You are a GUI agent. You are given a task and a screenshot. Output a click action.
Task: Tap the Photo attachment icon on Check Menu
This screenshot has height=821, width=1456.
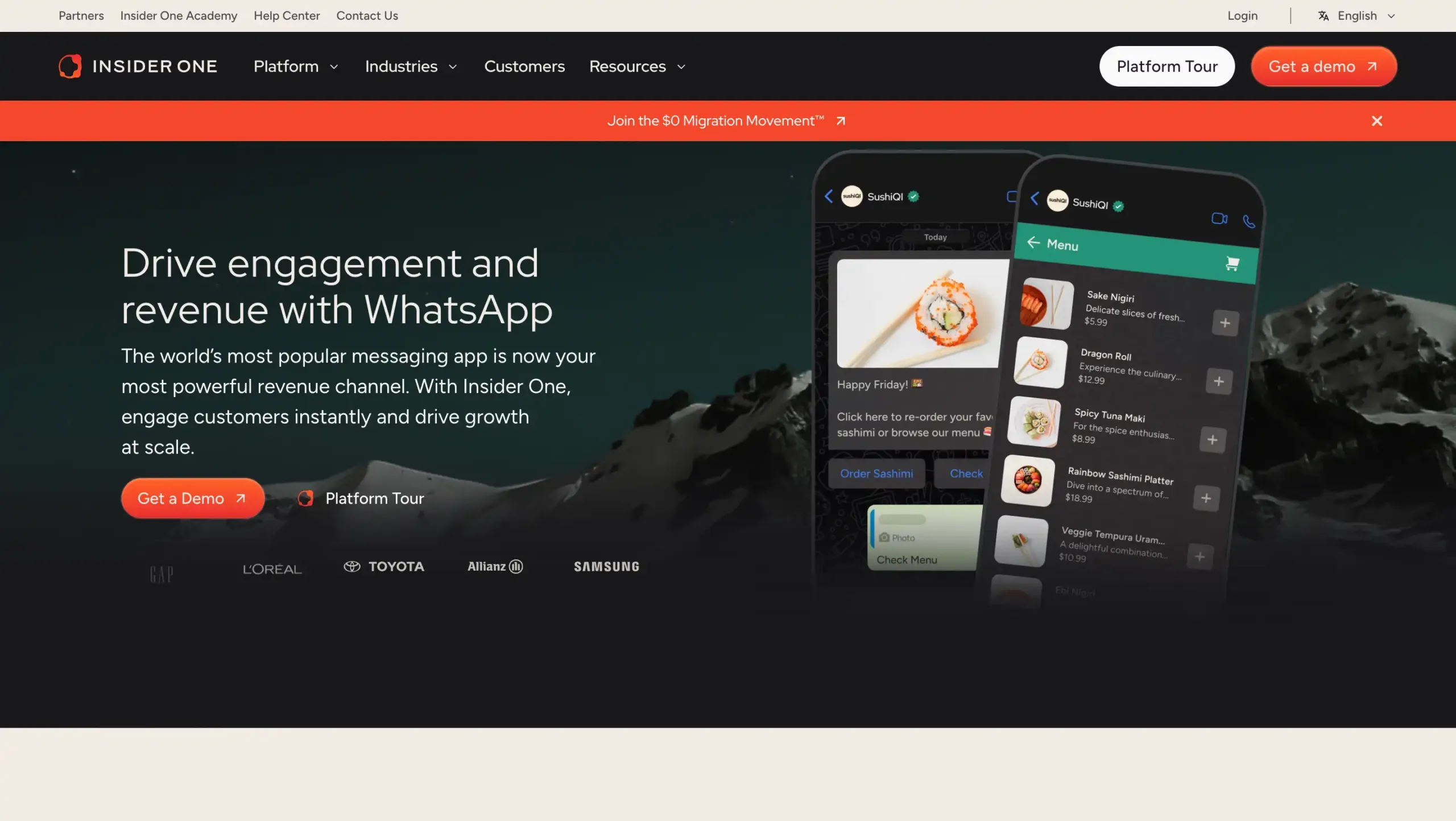pyautogui.click(x=885, y=537)
